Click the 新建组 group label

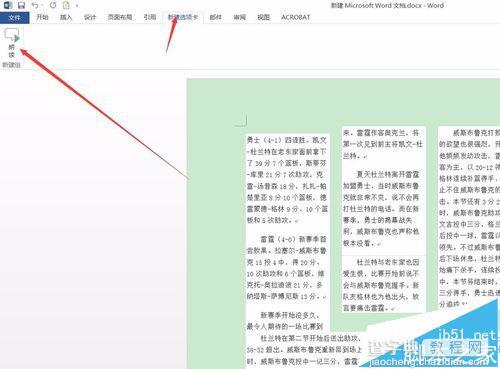12,65
